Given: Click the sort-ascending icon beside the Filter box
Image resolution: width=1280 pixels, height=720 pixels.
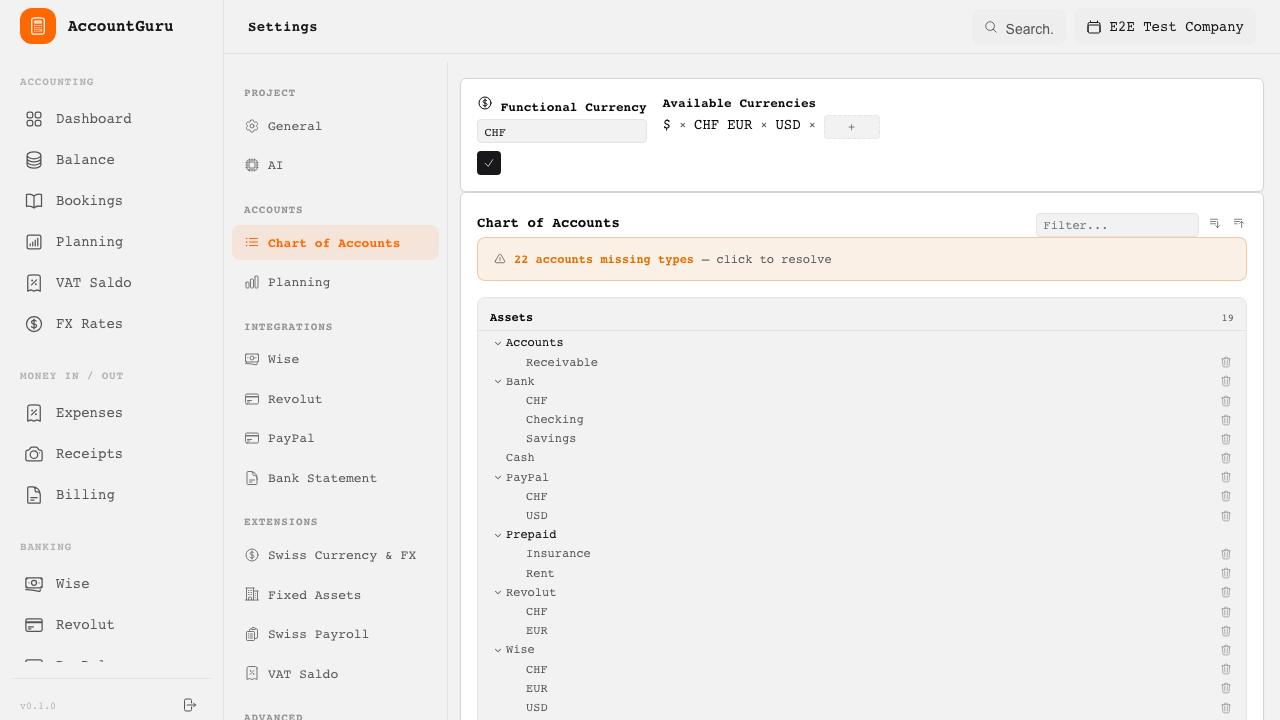Looking at the screenshot, I should click(1239, 223).
